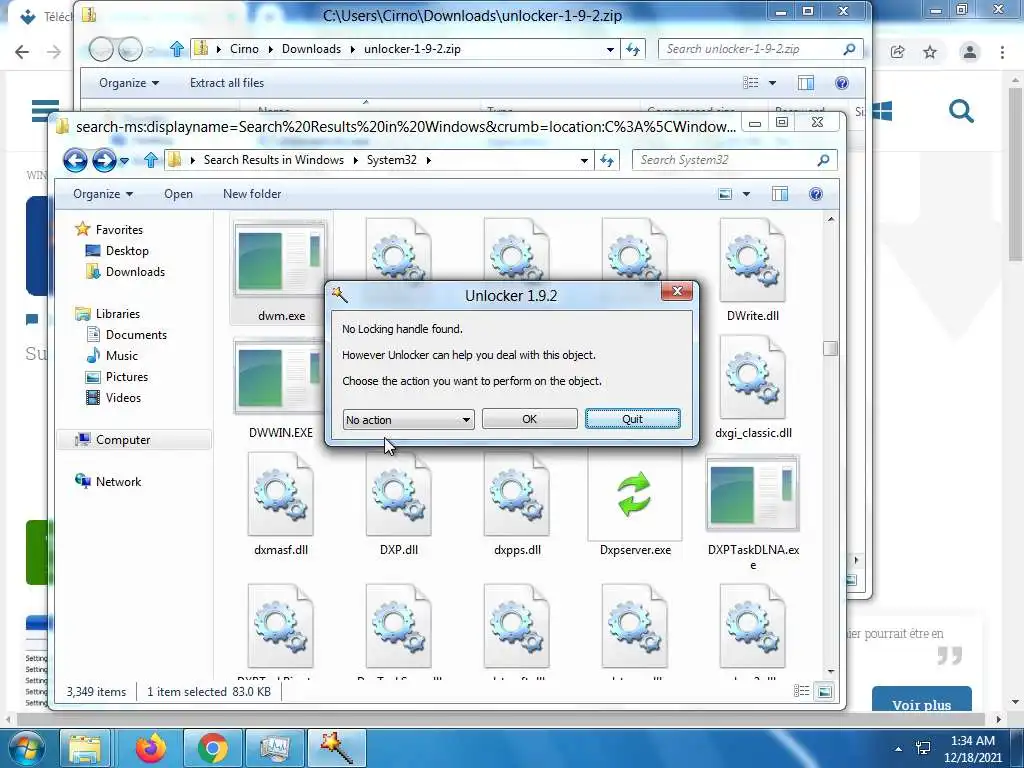Viewport: 1024px width, 768px height.
Task: Click Voir plus button on webpage
Action: [x=921, y=702]
